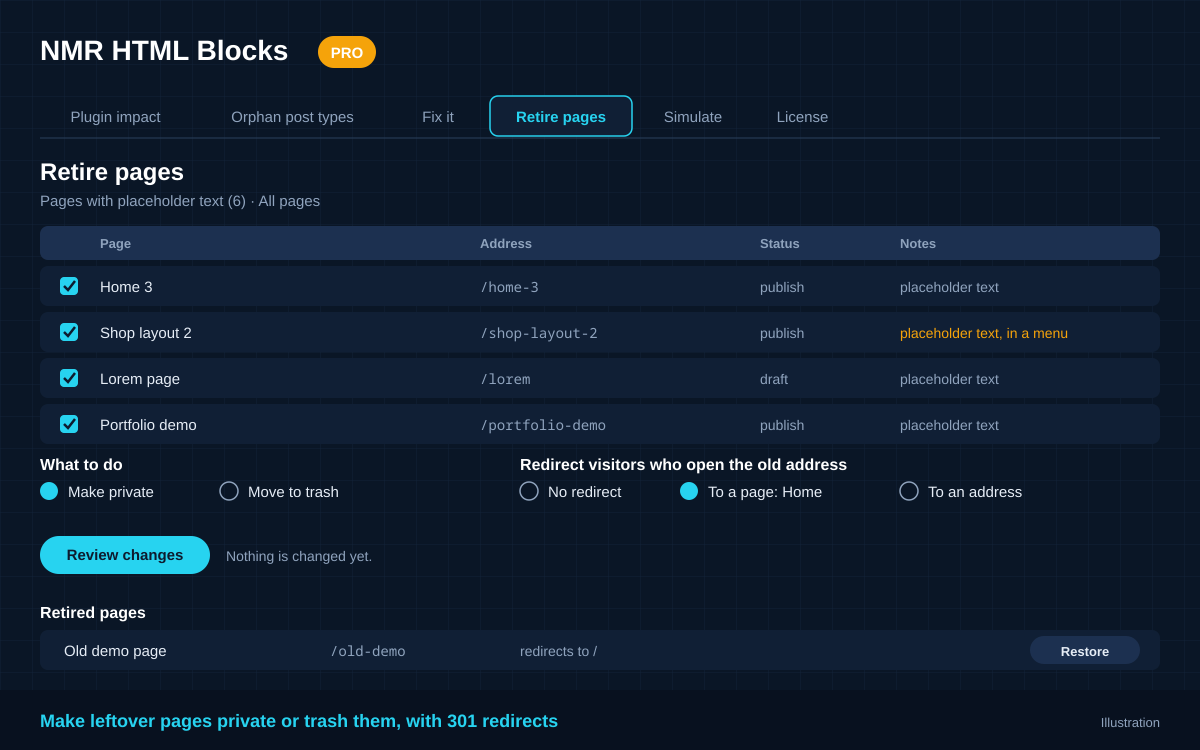This screenshot has height=750, width=1200.
Task: Click the Notes column header
Action: tap(918, 243)
